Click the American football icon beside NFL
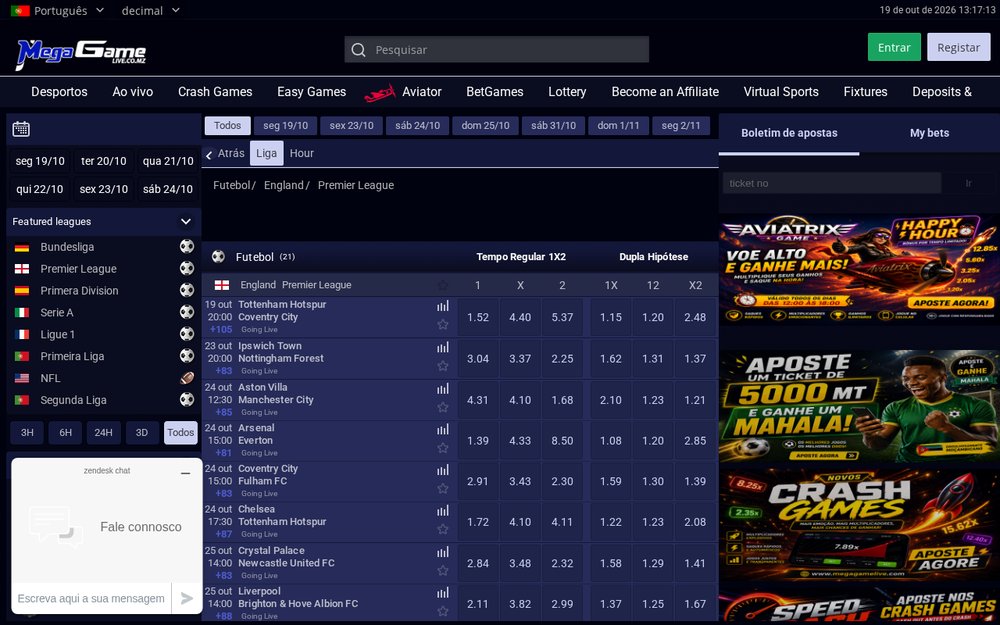The image size is (1000, 625). tap(187, 378)
